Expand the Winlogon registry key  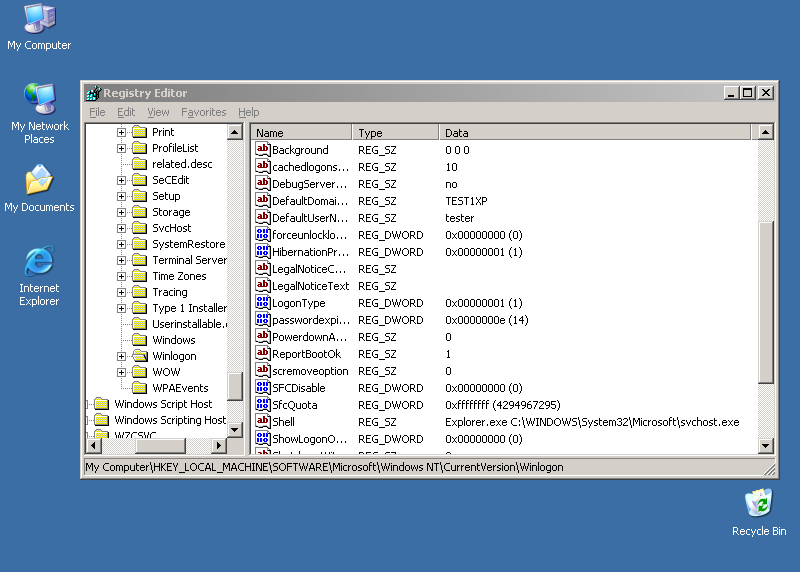(x=121, y=356)
